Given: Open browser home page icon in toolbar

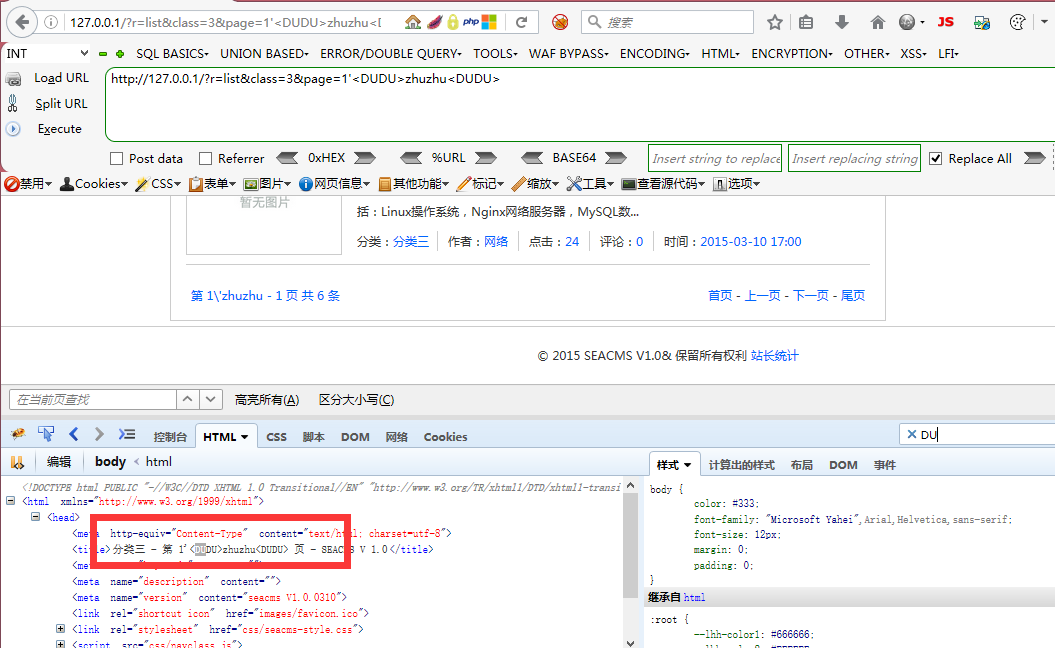Looking at the screenshot, I should [x=877, y=22].
